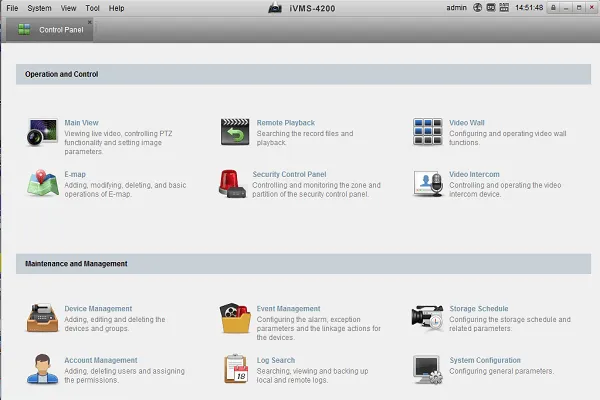Click the card-shaped icon next to the globe
Screen dimensions: 600x400
[x=491, y=8]
